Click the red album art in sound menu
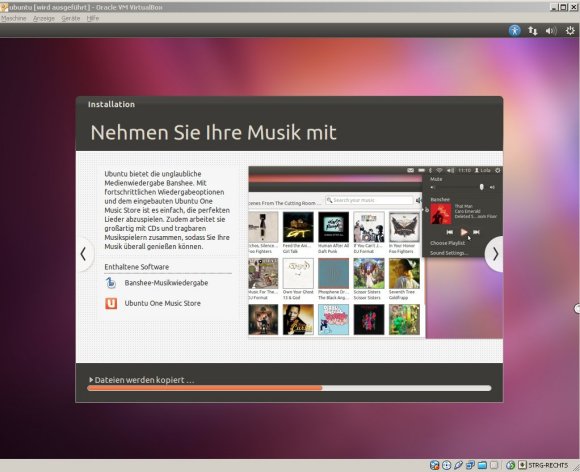580x472 pixels. click(x=441, y=213)
